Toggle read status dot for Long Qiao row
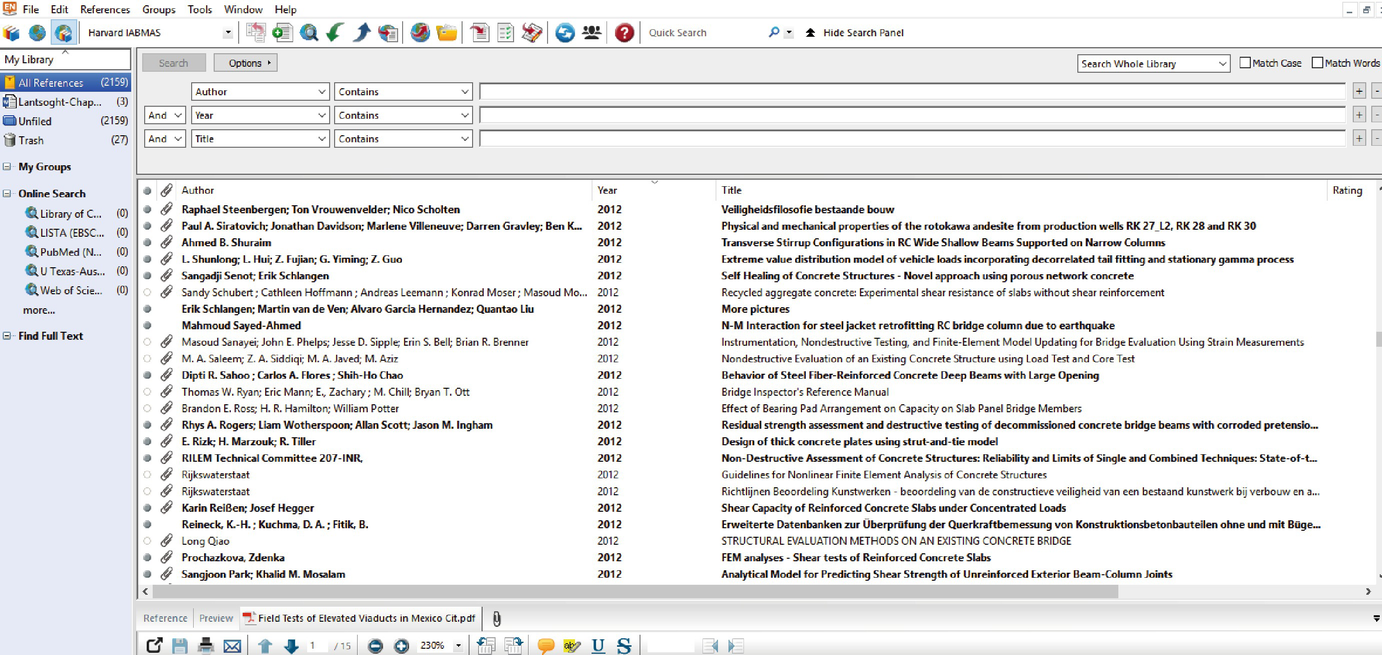The width and height of the screenshot is (1382, 655). (147, 541)
